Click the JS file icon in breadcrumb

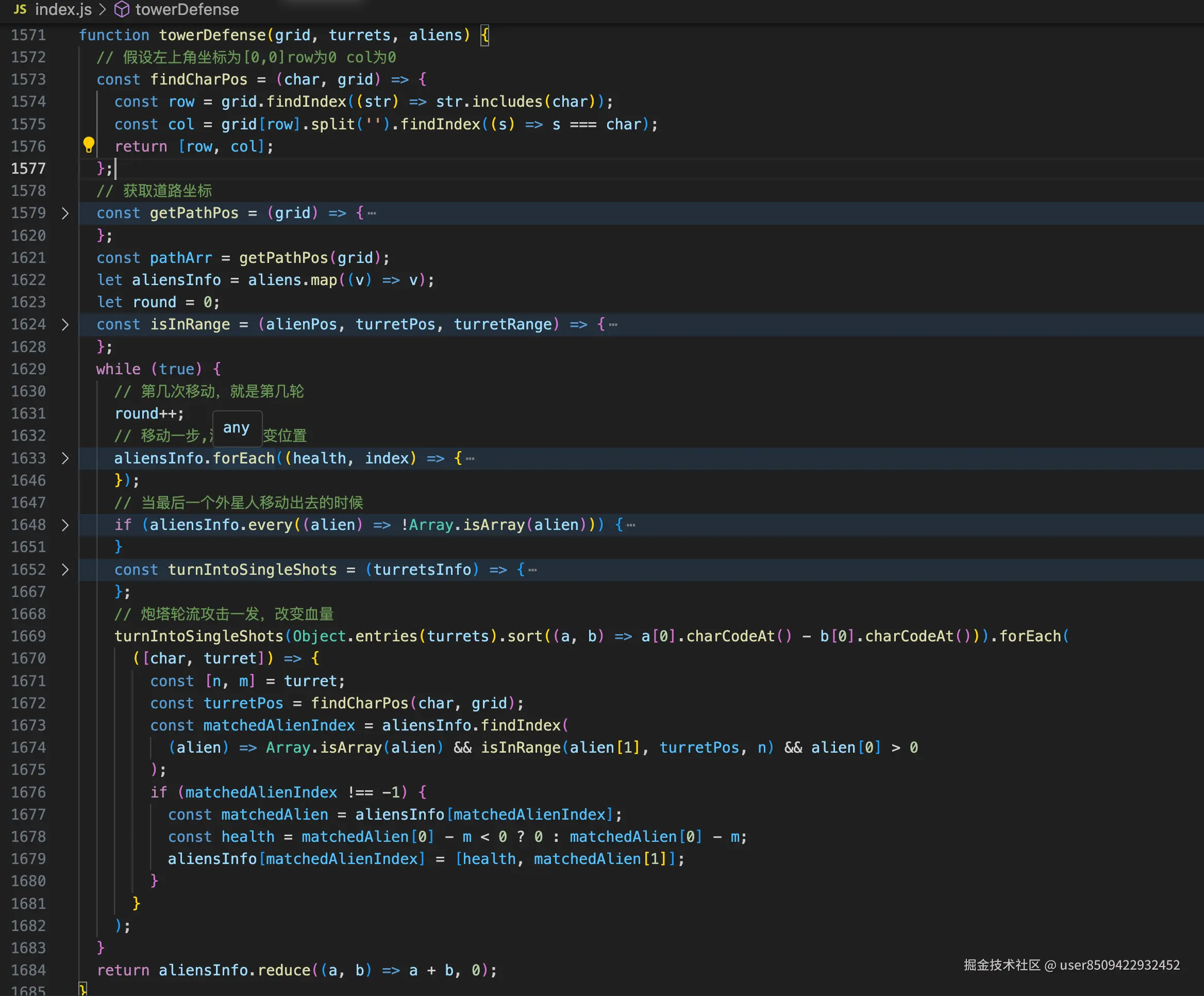[20, 9]
